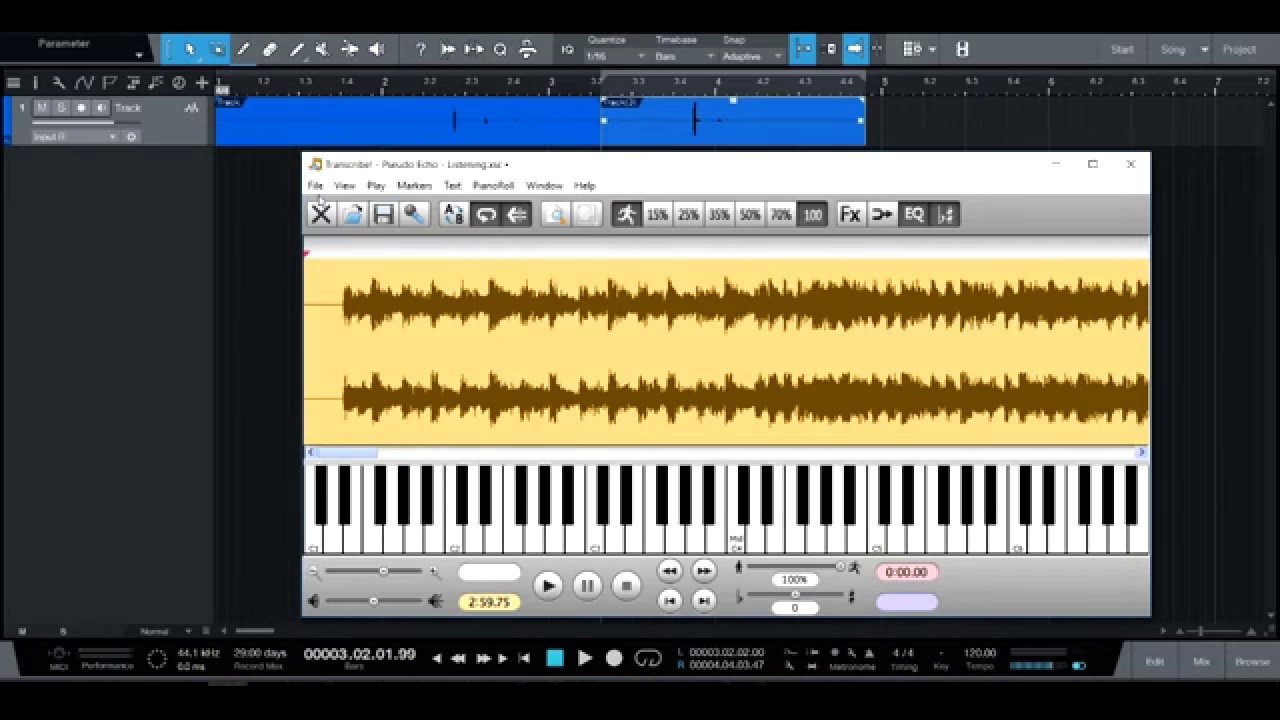Open Transcribe preferences wrench icon
Viewport: 1280px width, 720px height.
tap(414, 214)
